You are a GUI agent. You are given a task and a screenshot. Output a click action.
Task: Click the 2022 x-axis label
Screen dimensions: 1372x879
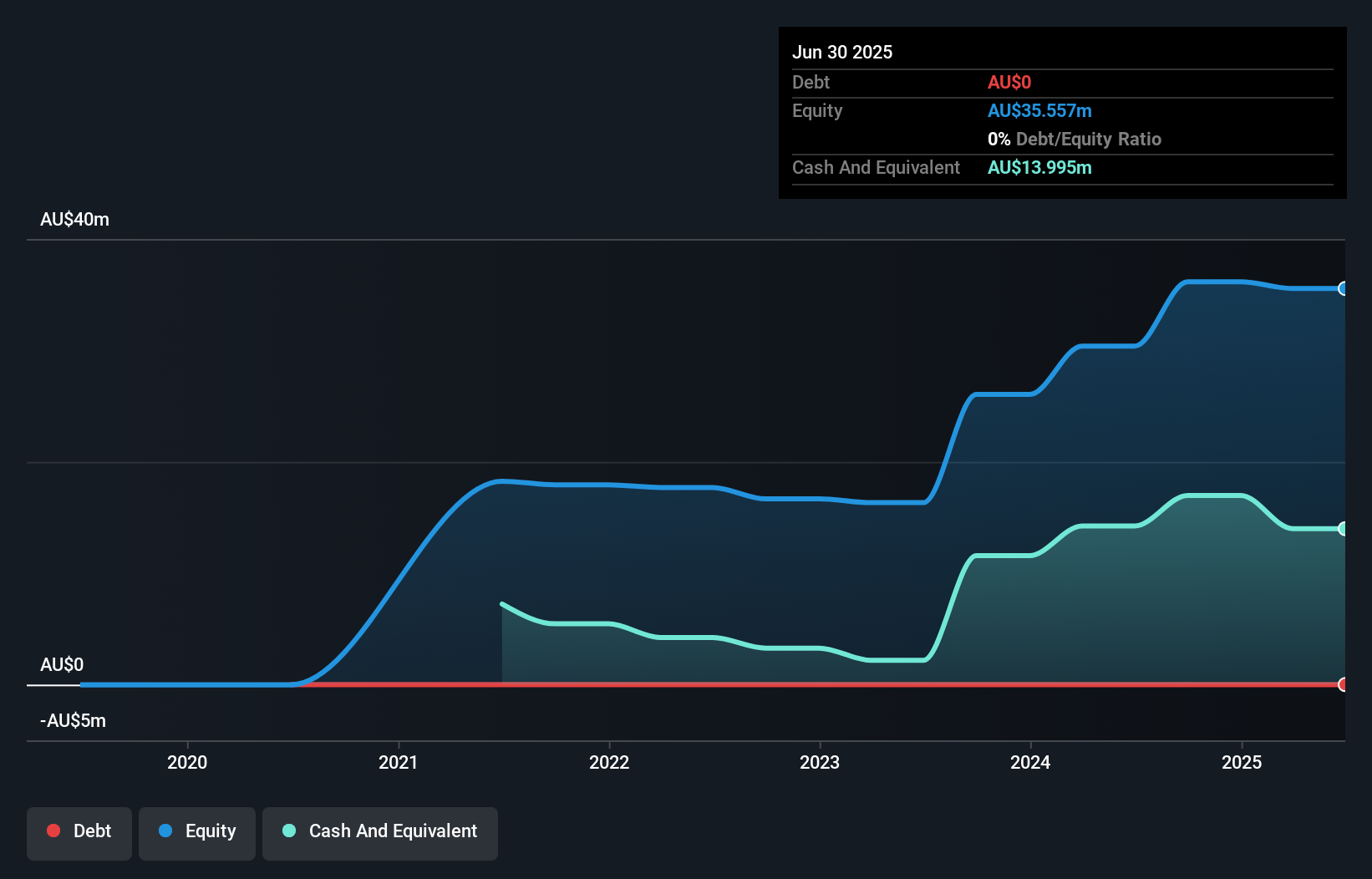[x=609, y=762]
